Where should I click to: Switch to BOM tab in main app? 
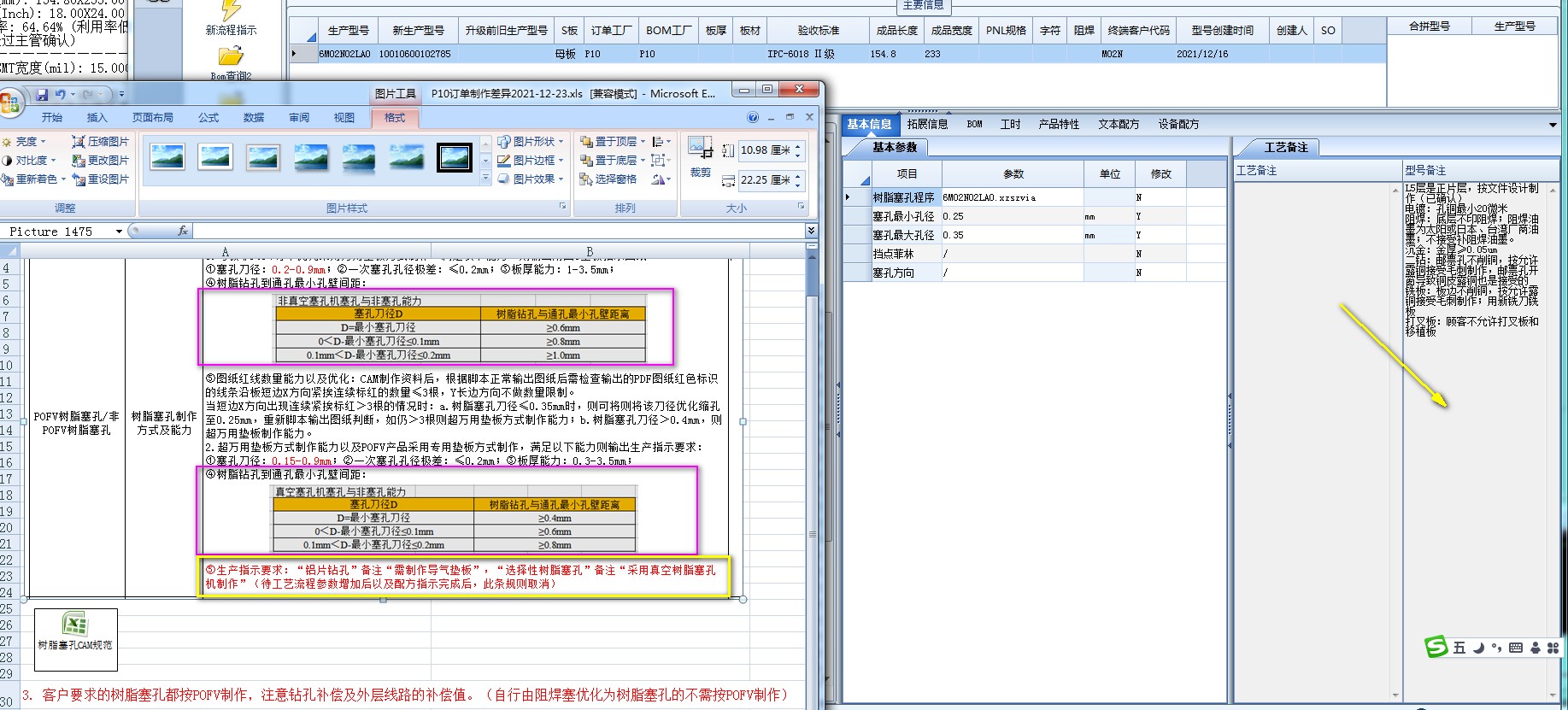point(975,125)
